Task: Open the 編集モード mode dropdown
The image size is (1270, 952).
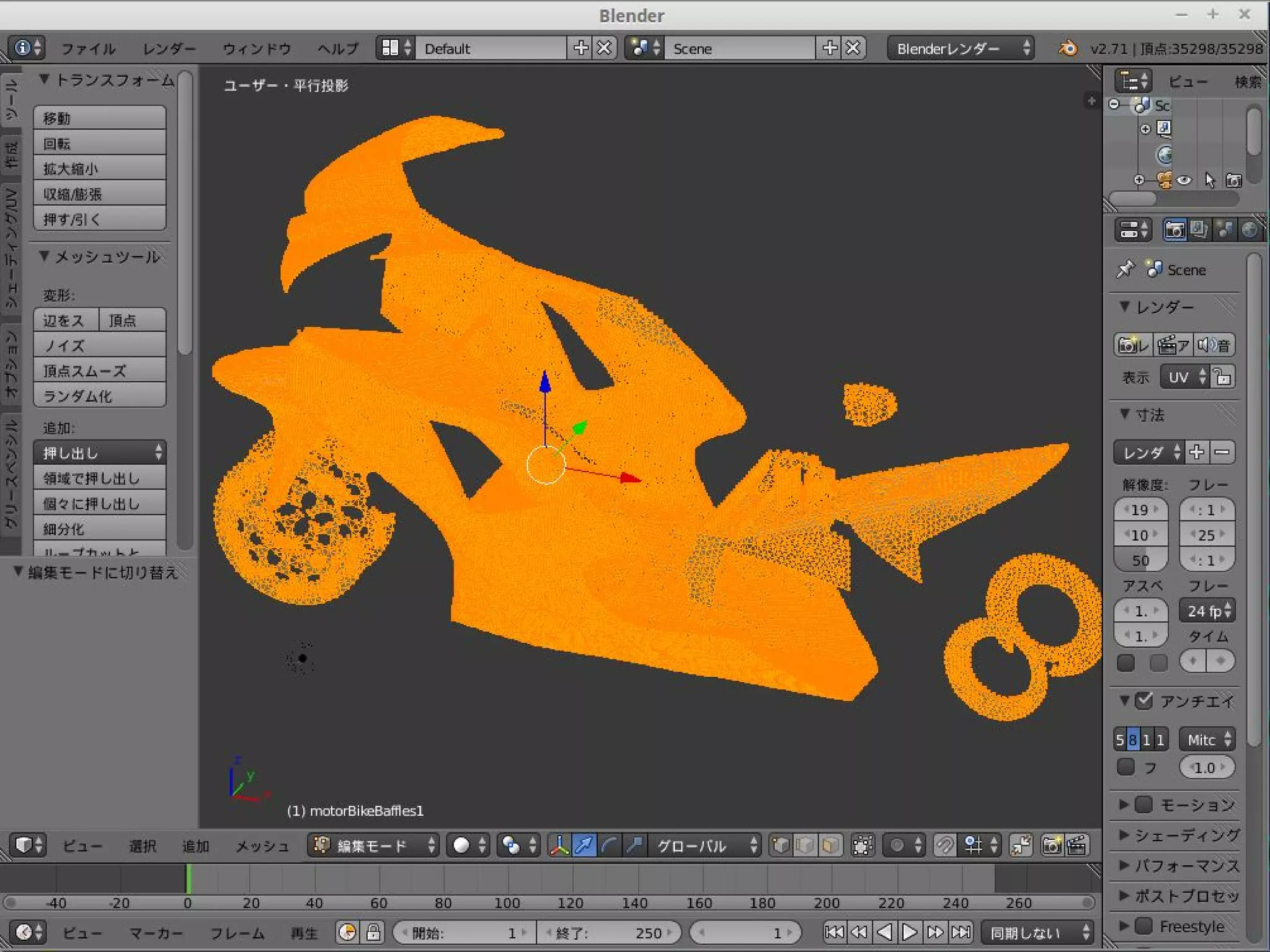Action: click(374, 845)
